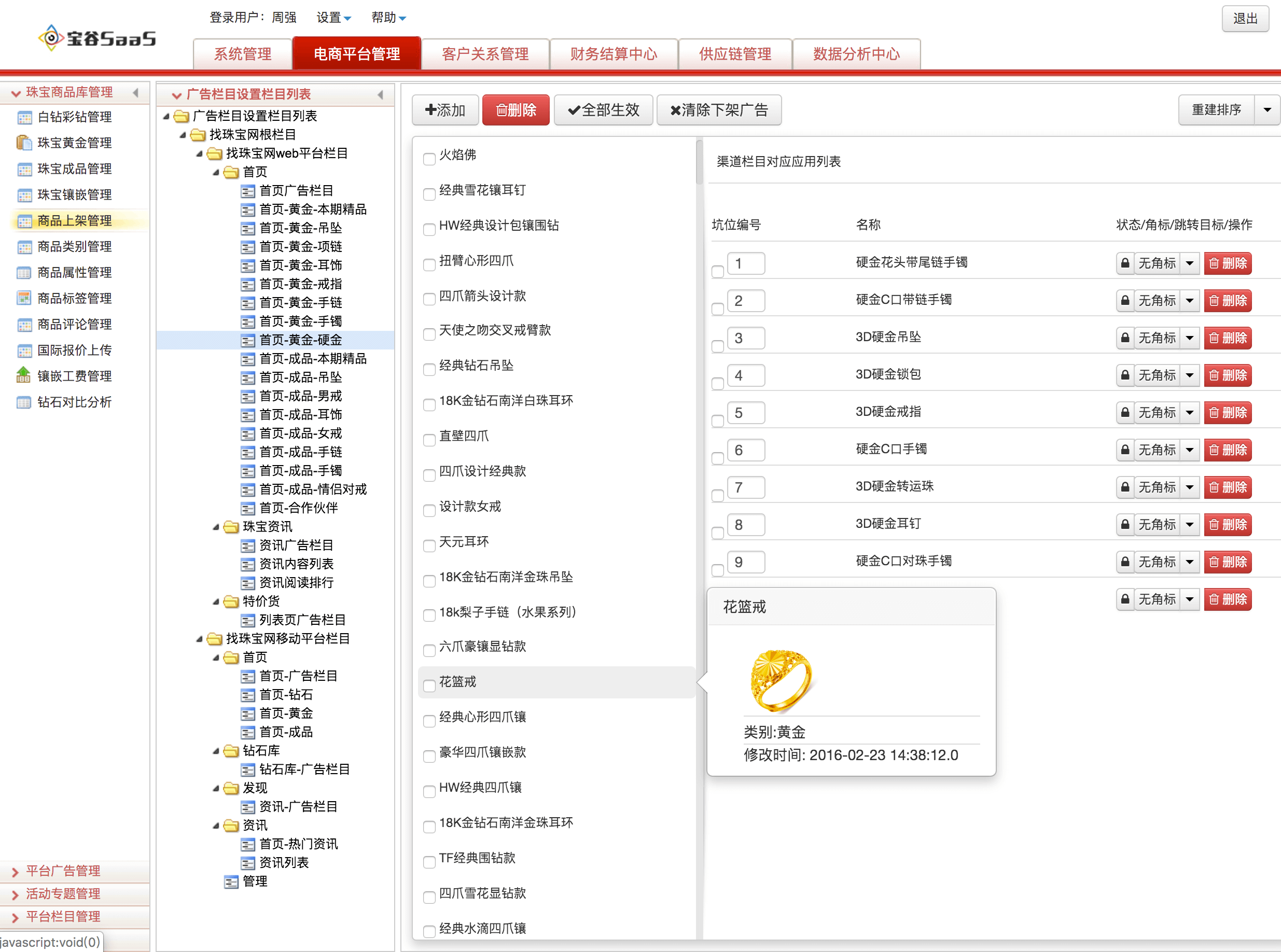
Task: Click the 珠宝黄金管理 sidebar icon
Action: (24, 143)
